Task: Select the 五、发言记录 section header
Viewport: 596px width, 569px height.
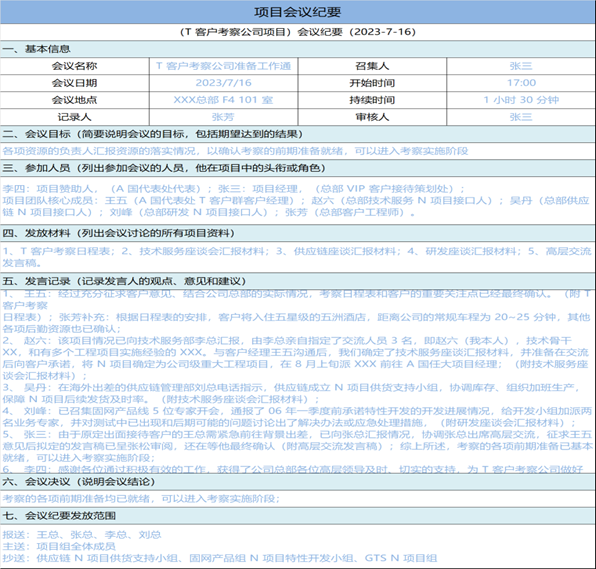Action: tap(298, 281)
